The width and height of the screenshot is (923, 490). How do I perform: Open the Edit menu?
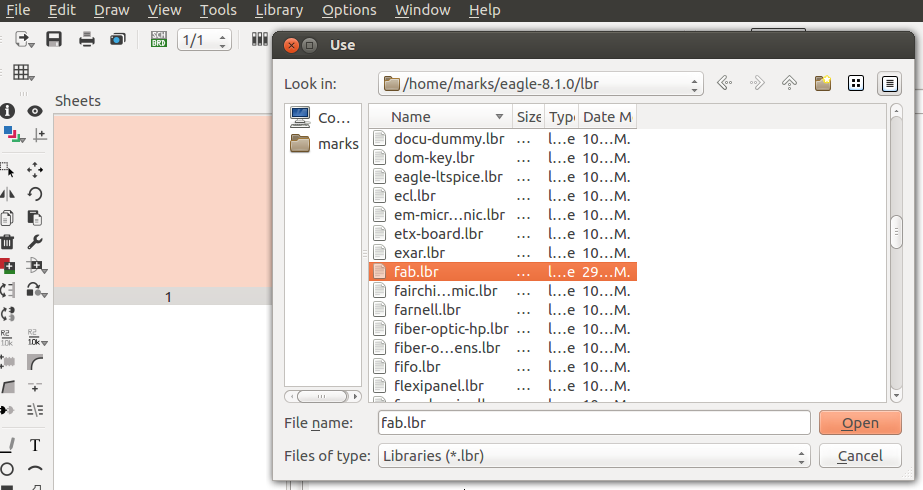[62, 10]
